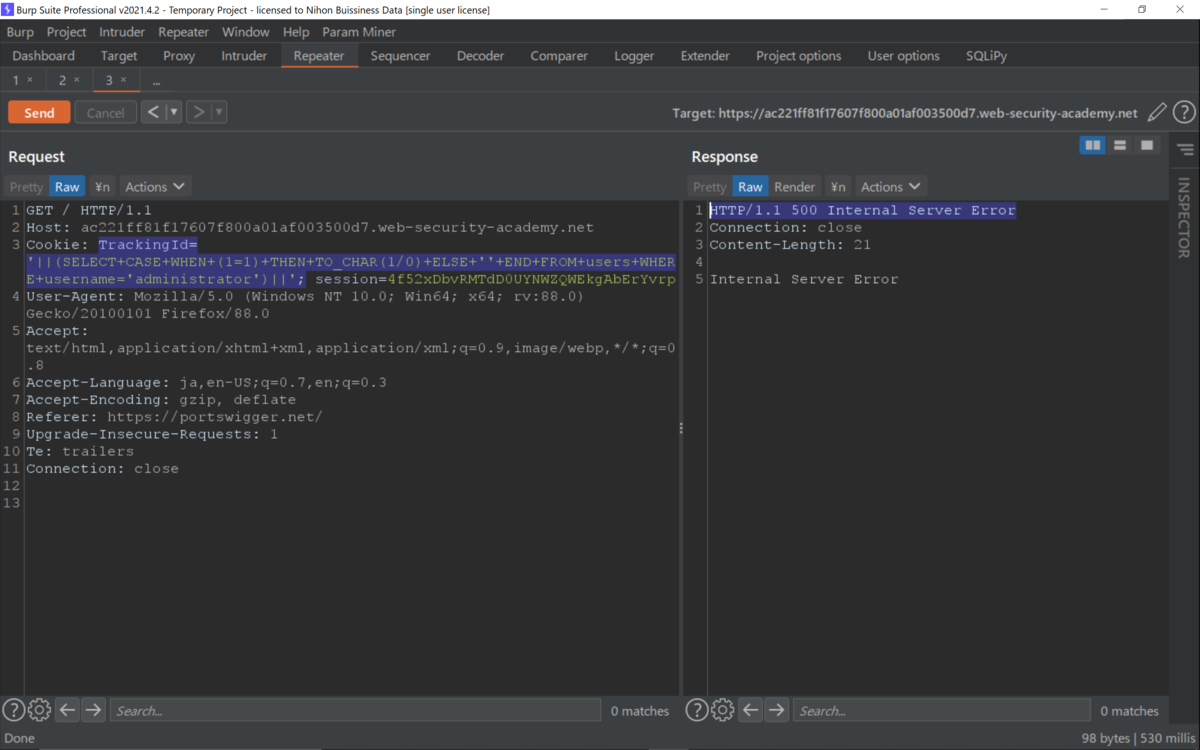Open request search help icon
The height and width of the screenshot is (750, 1200).
pyautogui.click(x=14, y=711)
